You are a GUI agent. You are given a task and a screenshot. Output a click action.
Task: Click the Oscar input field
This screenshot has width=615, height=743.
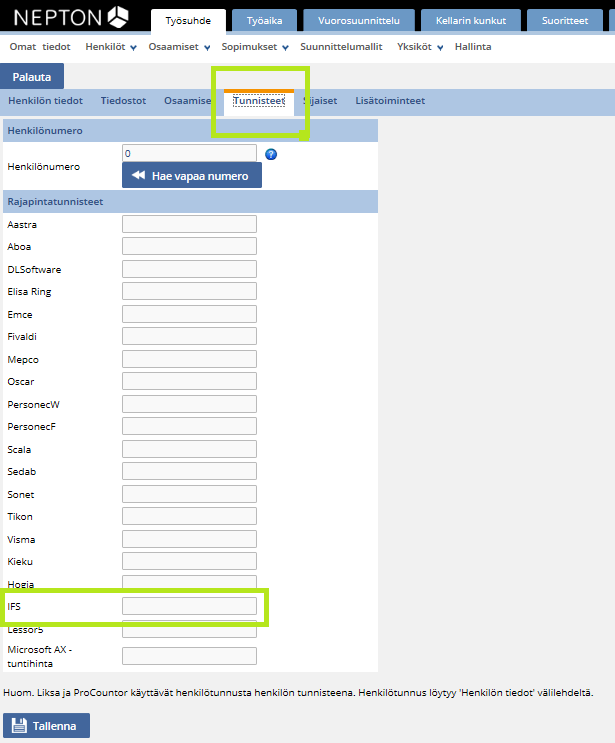190,381
